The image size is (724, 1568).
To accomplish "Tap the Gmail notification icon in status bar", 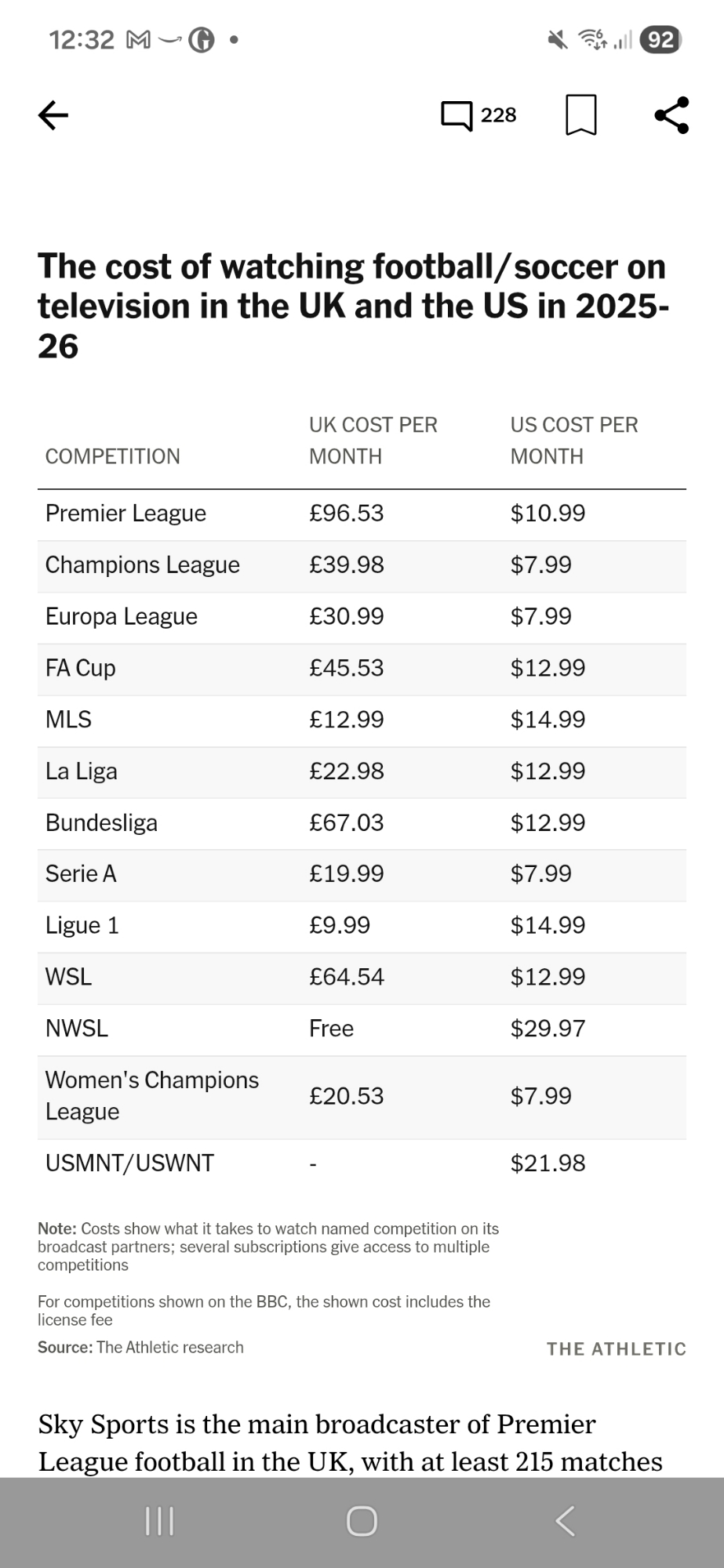I will (x=138, y=39).
